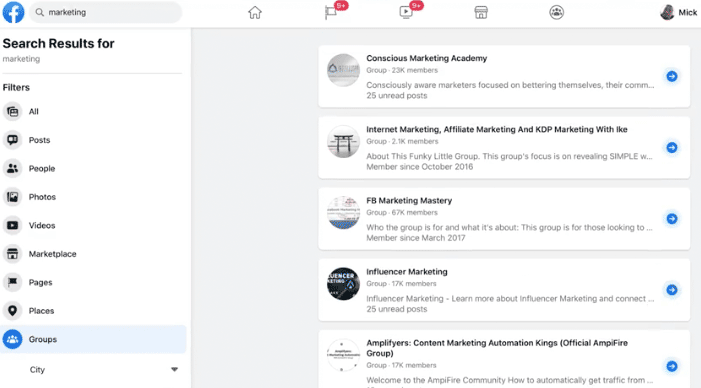Image resolution: width=701 pixels, height=388 pixels.
Task: Select the Marketplace filter icon in sidebar
Action: click(13, 254)
